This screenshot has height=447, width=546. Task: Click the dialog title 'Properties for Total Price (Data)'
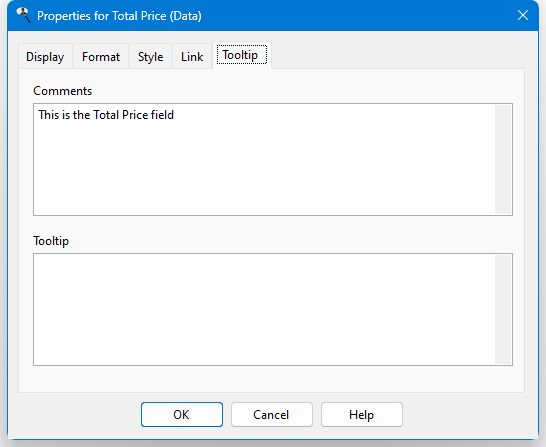pos(119,16)
